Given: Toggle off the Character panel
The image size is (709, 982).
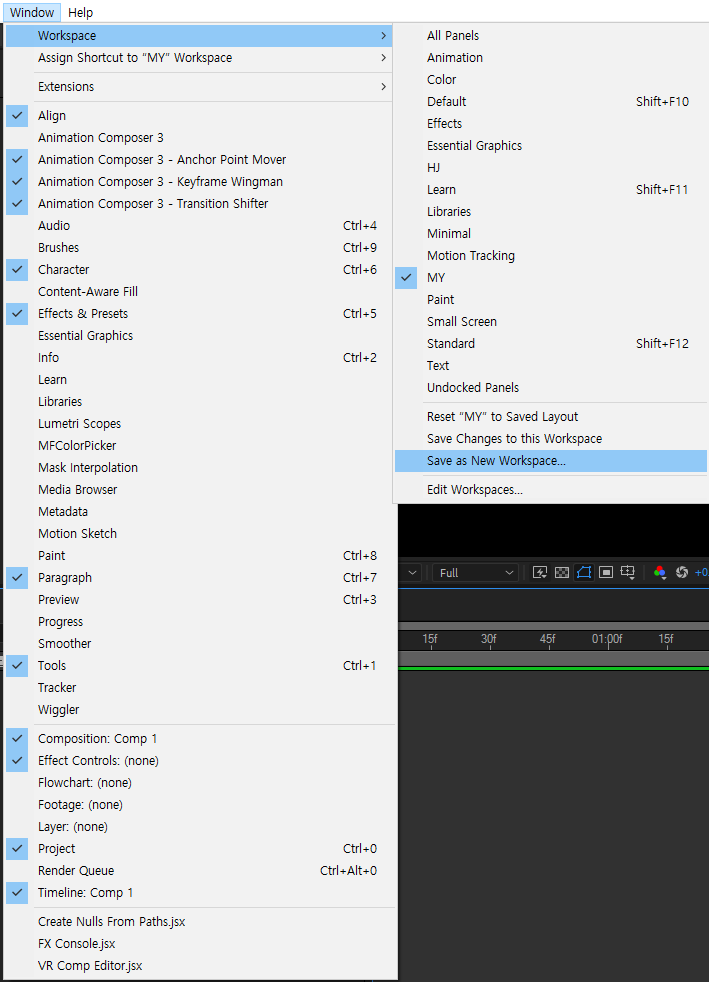Looking at the screenshot, I should tap(199, 270).
